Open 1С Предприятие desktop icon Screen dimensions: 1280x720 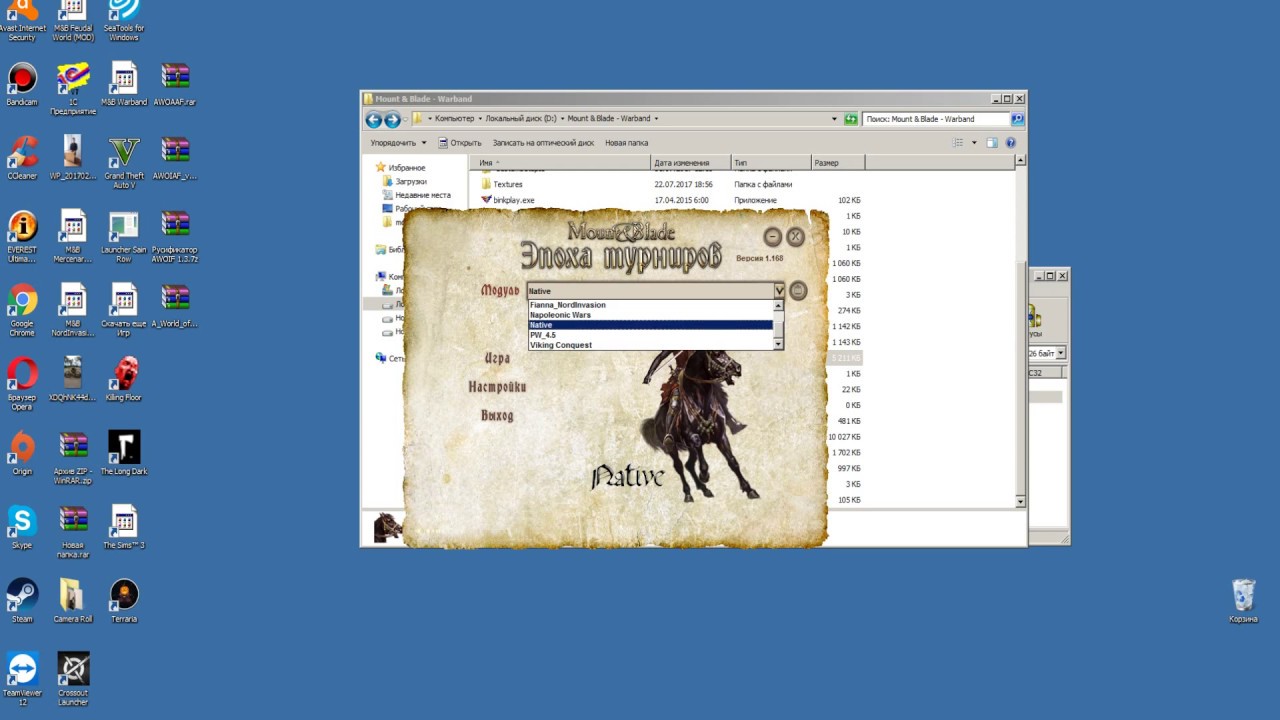tap(73, 88)
